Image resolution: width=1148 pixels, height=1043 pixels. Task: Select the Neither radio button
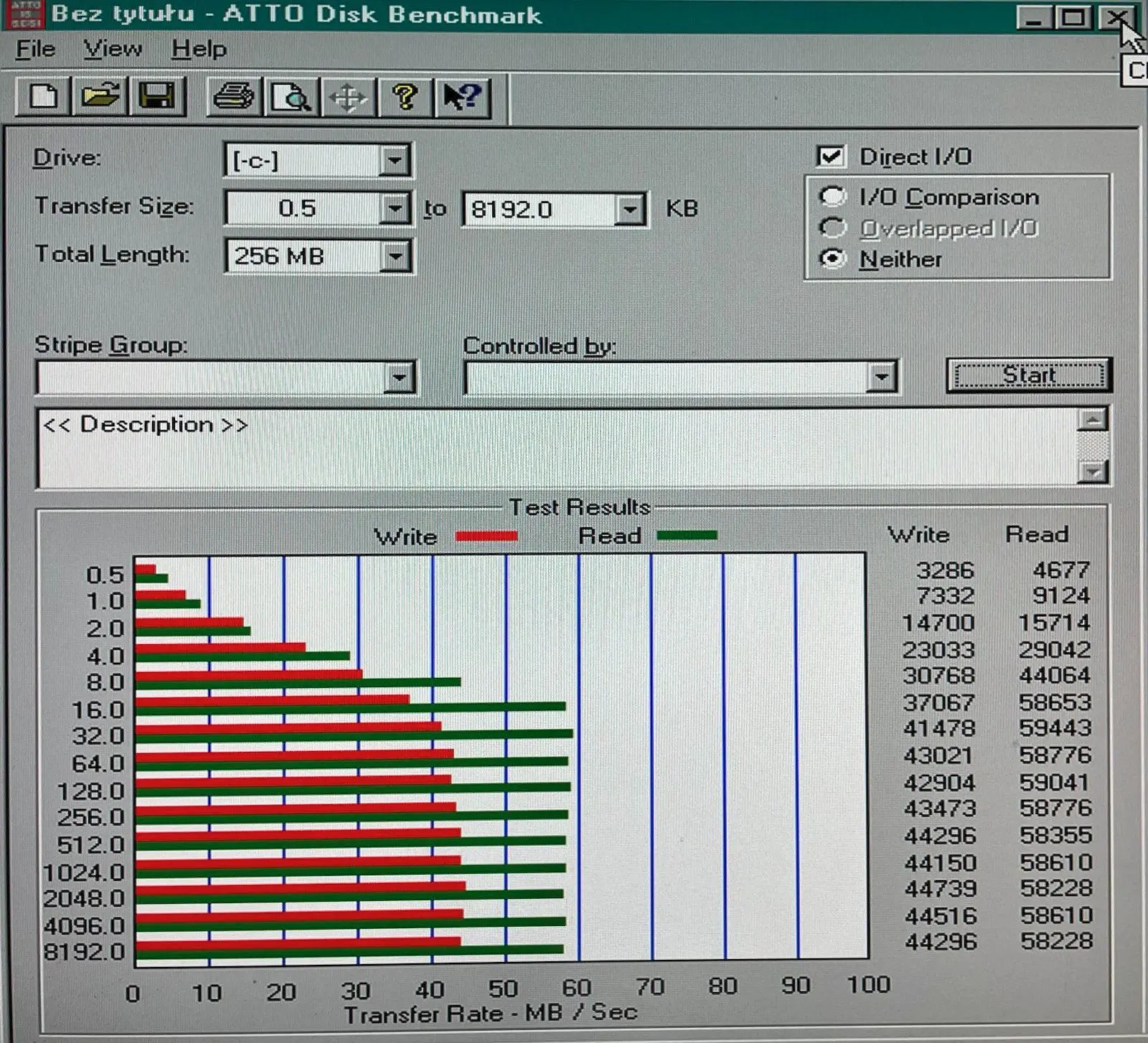click(x=832, y=259)
